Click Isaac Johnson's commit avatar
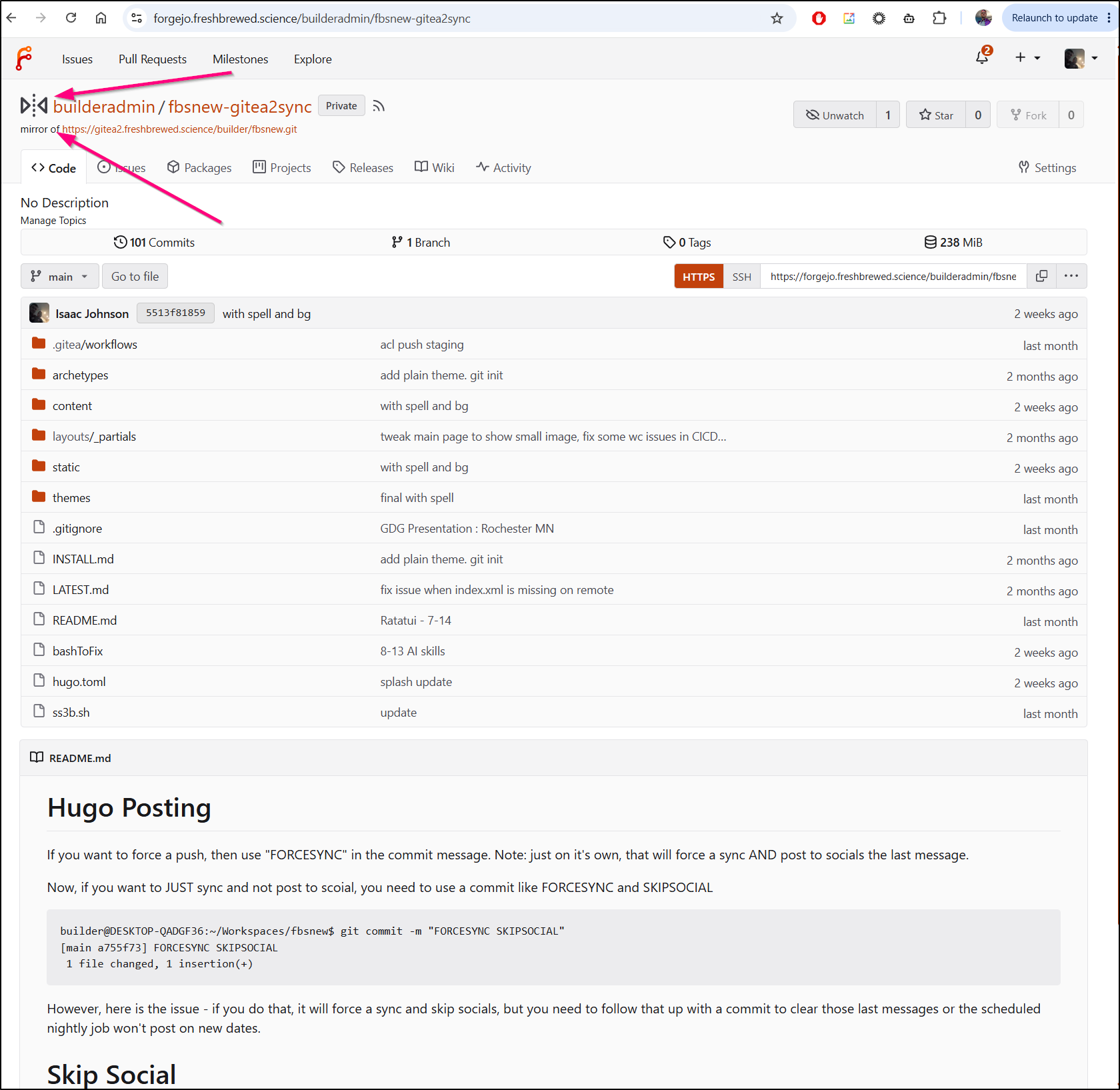Image resolution: width=1120 pixels, height=1090 pixels. point(39,313)
